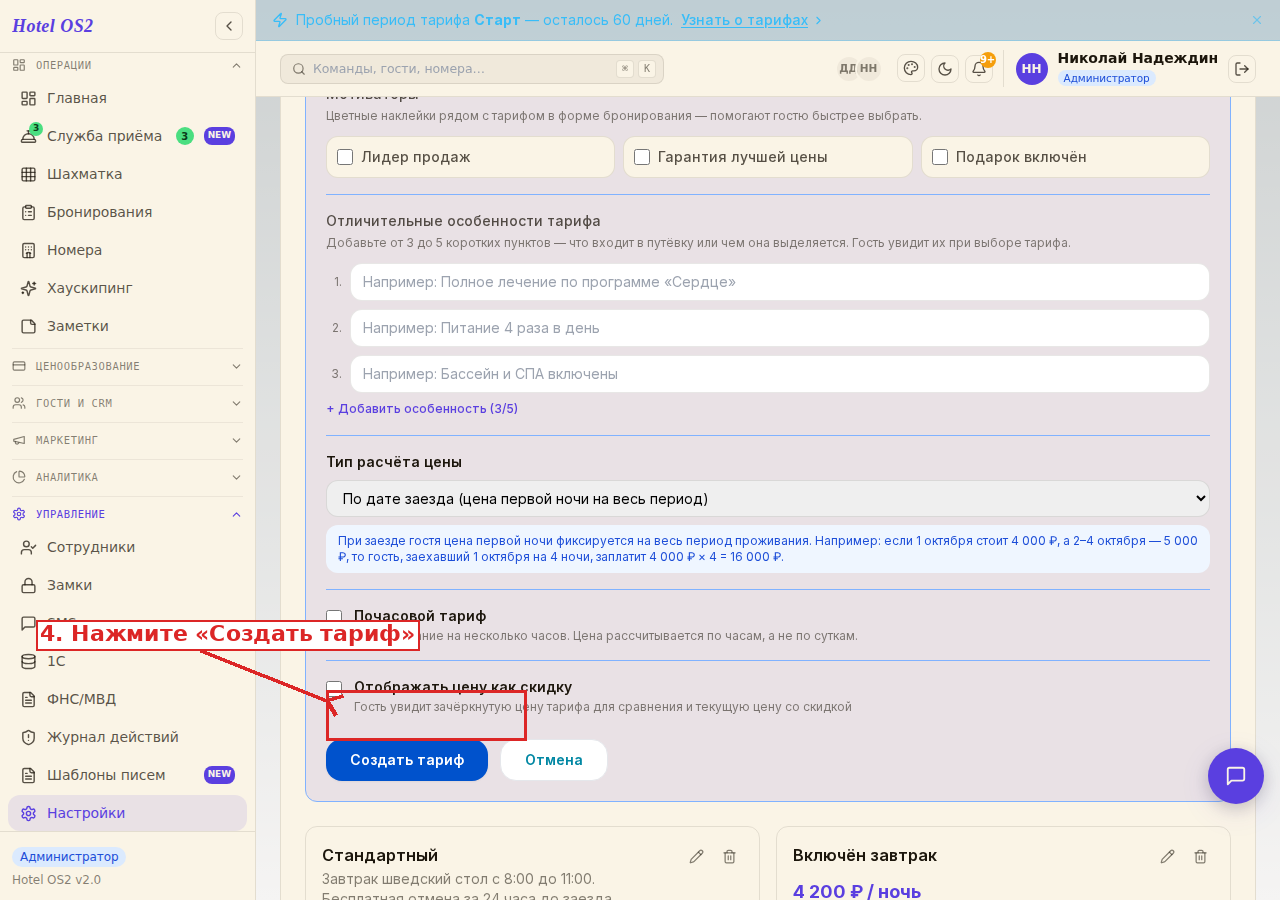Open the chat support bubble
This screenshot has height=900, width=1280.
pos(1236,776)
